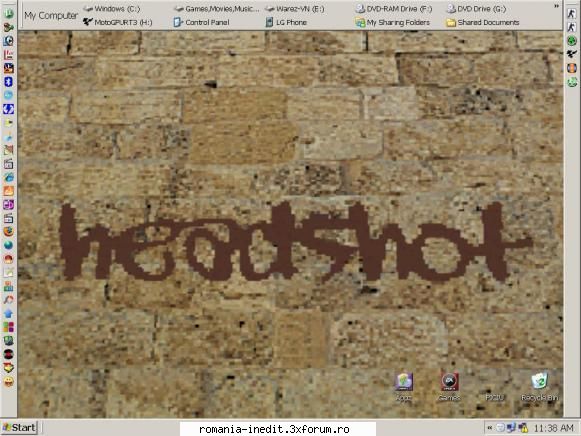Open the Recycle Bin
This screenshot has width=581, height=436.
539,387
